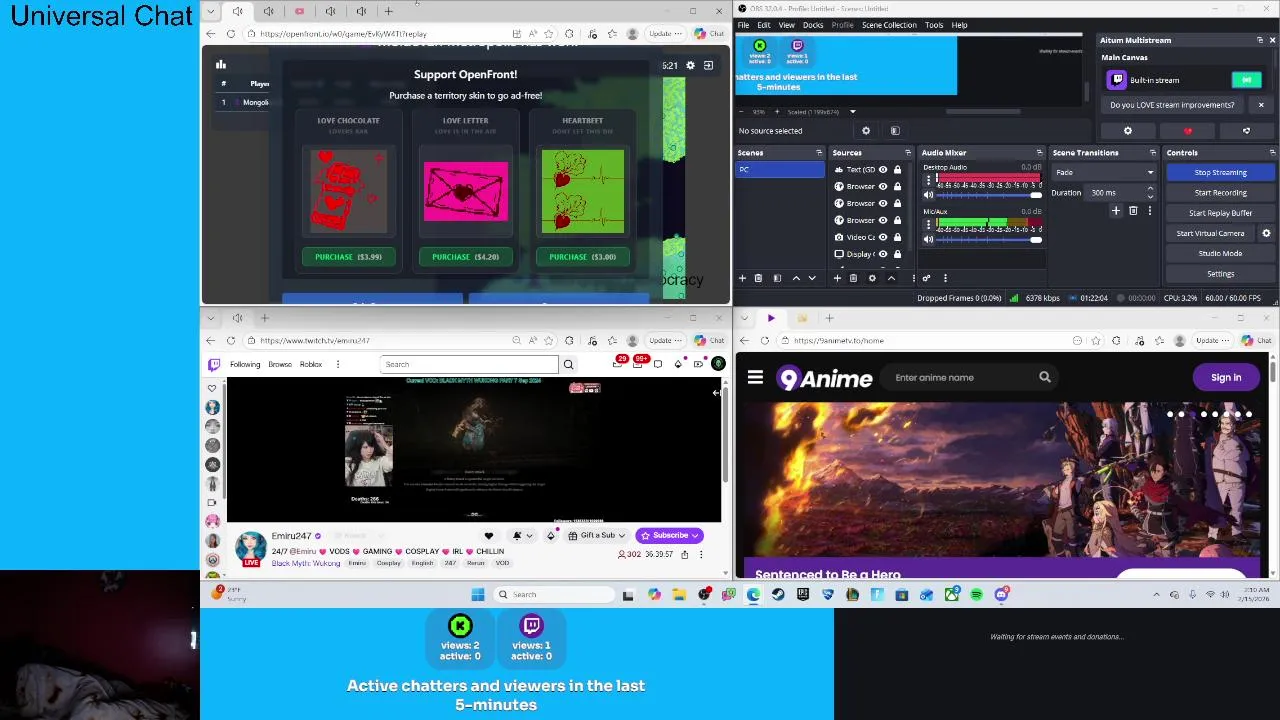Open Twitch user avatar menu
Screen dimensions: 1280x720
[x=718, y=364]
